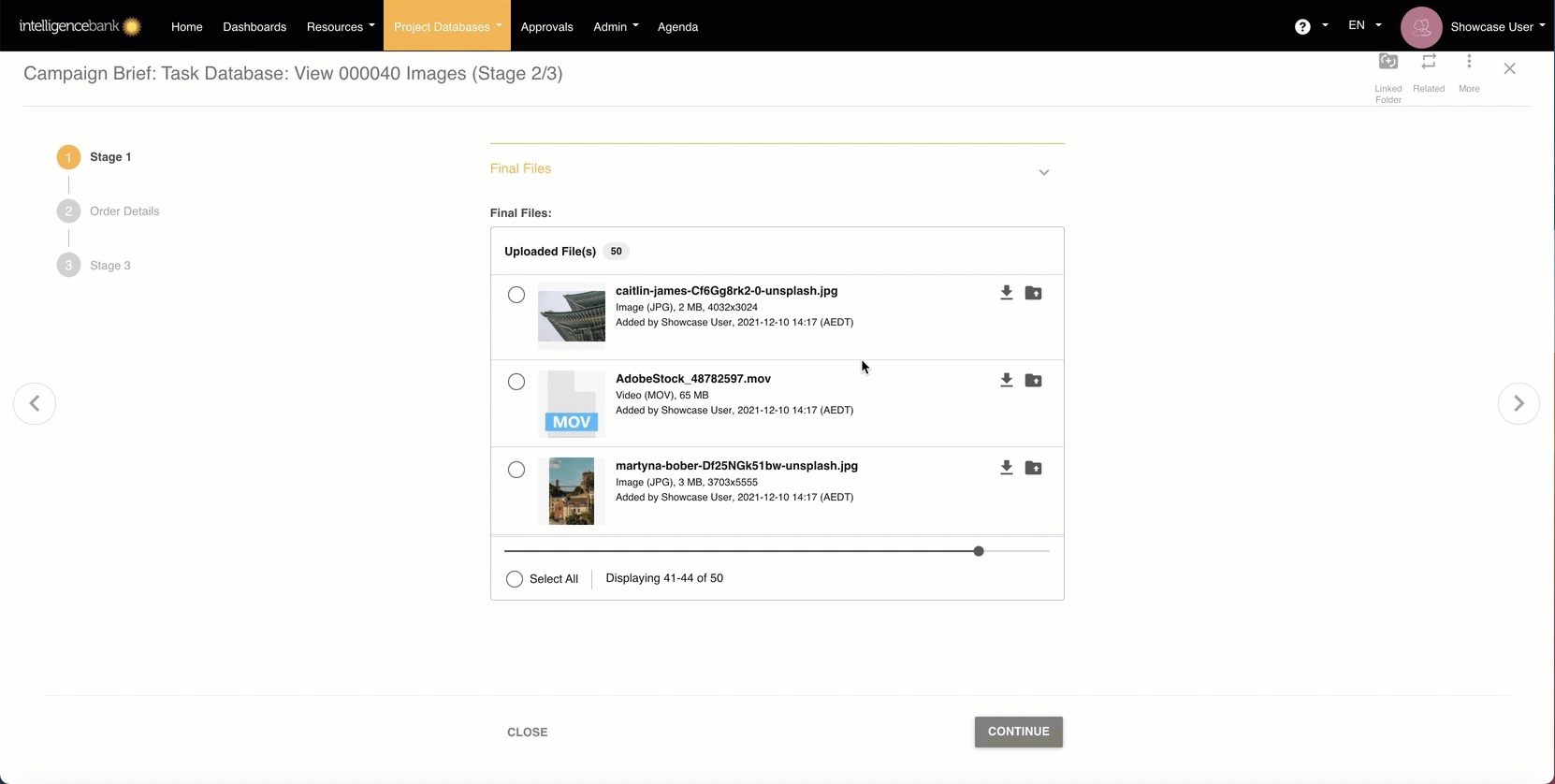This screenshot has width=1555, height=784.
Task: Click the help question mark icon
Action: (1301, 27)
